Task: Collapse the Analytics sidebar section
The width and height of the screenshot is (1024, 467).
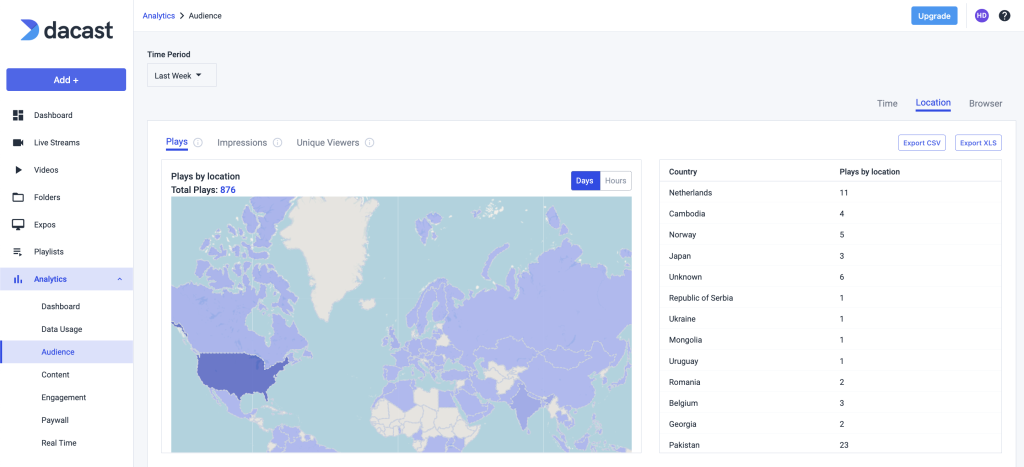Action: (x=120, y=279)
